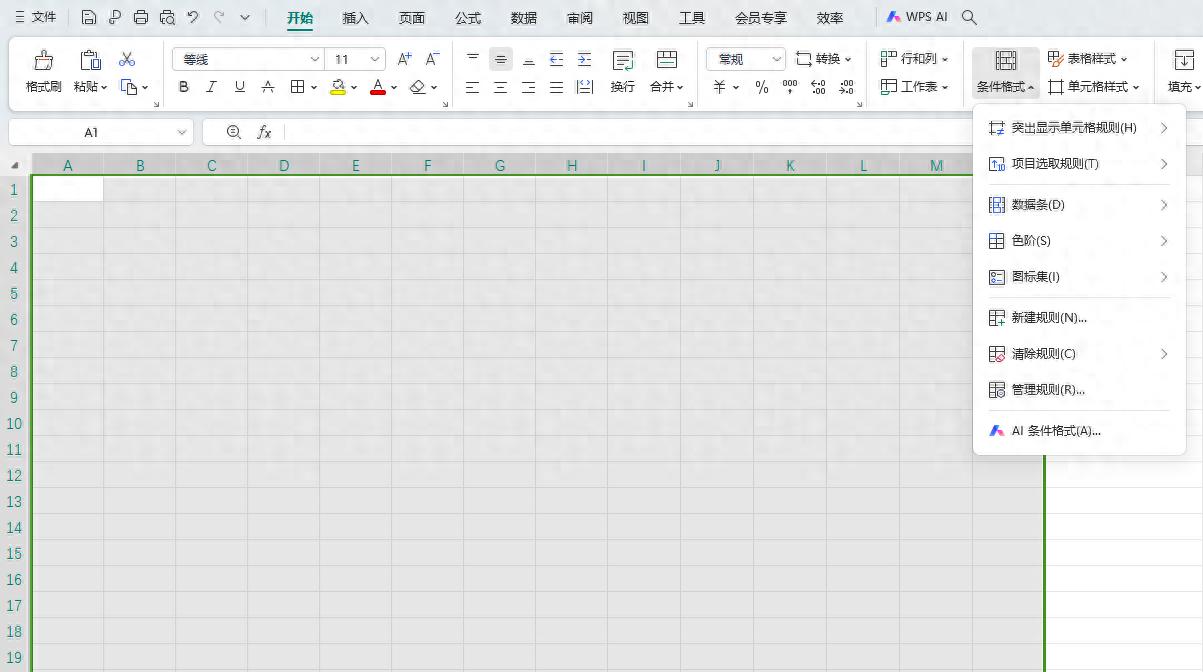Click the insert function fx icon
Screen dimensions: 1203x672
(x=264, y=132)
